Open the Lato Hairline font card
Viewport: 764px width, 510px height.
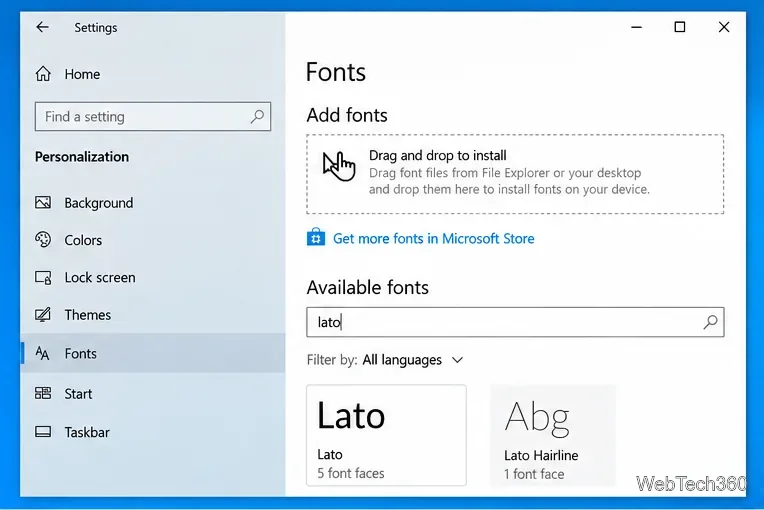pyautogui.click(x=553, y=435)
